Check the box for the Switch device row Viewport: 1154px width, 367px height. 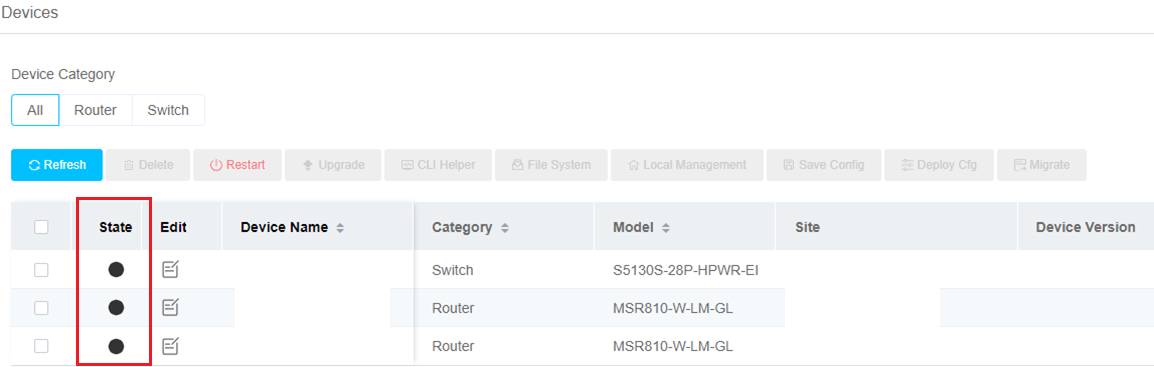[x=41, y=270]
